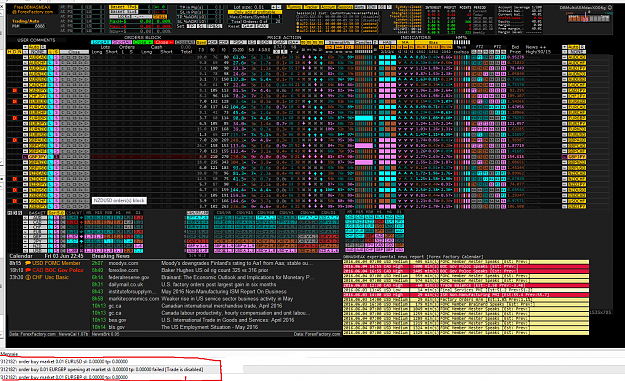The image size is (625, 381).
Task: Click the Set TP button
Action: pos(191,26)
